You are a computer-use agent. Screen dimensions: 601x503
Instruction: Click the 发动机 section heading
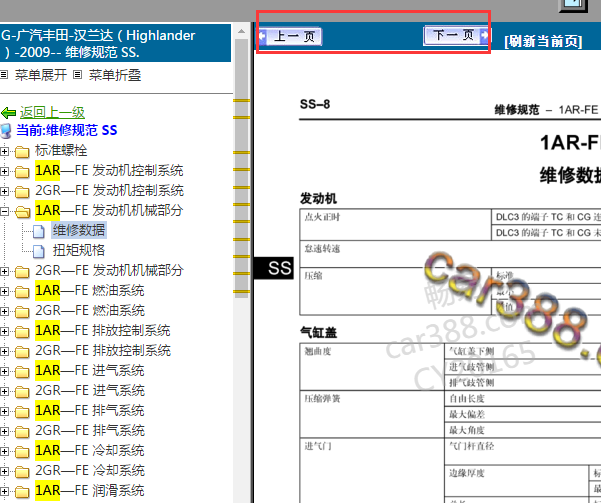tap(319, 199)
